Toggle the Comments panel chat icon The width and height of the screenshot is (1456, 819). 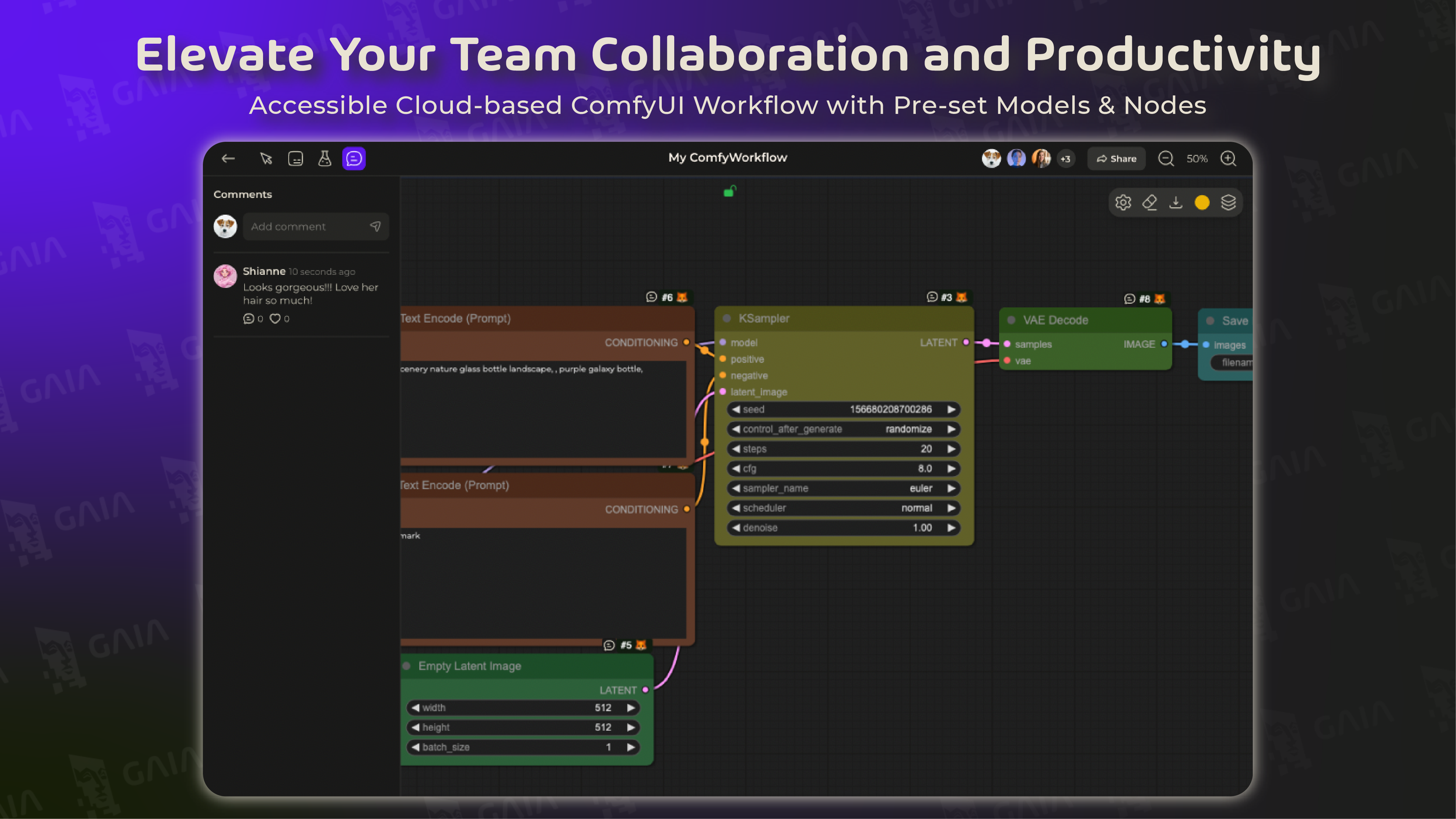pyautogui.click(x=354, y=159)
